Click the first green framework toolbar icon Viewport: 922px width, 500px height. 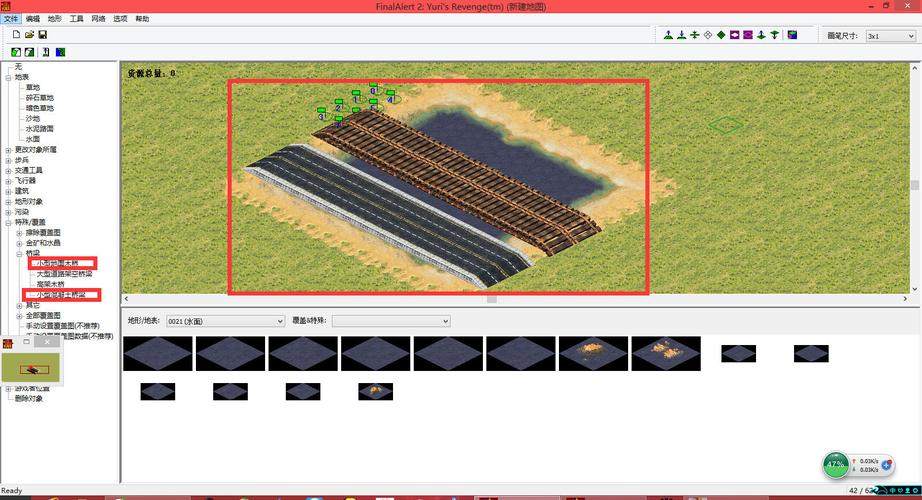tap(16, 52)
